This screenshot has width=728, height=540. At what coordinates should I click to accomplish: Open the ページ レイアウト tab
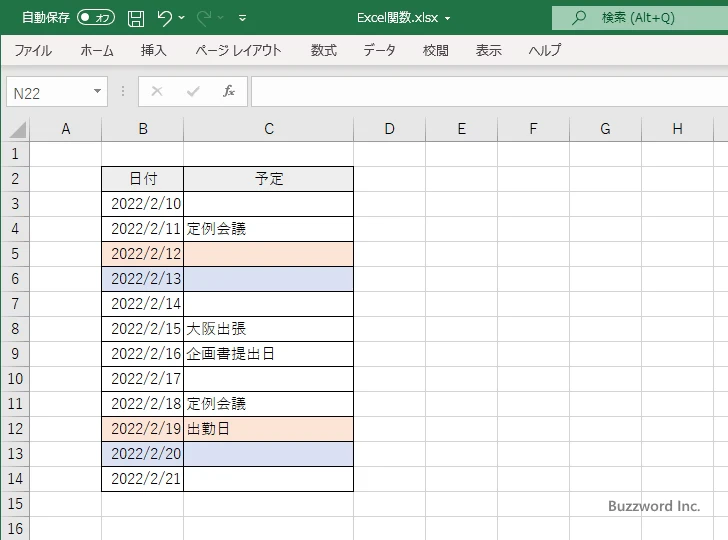pyautogui.click(x=238, y=50)
